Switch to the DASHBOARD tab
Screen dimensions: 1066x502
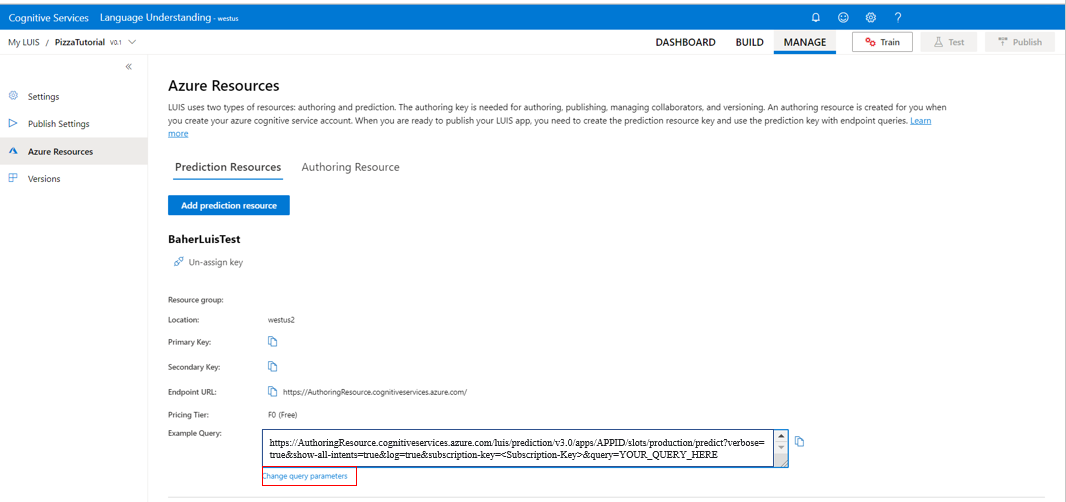pos(685,42)
